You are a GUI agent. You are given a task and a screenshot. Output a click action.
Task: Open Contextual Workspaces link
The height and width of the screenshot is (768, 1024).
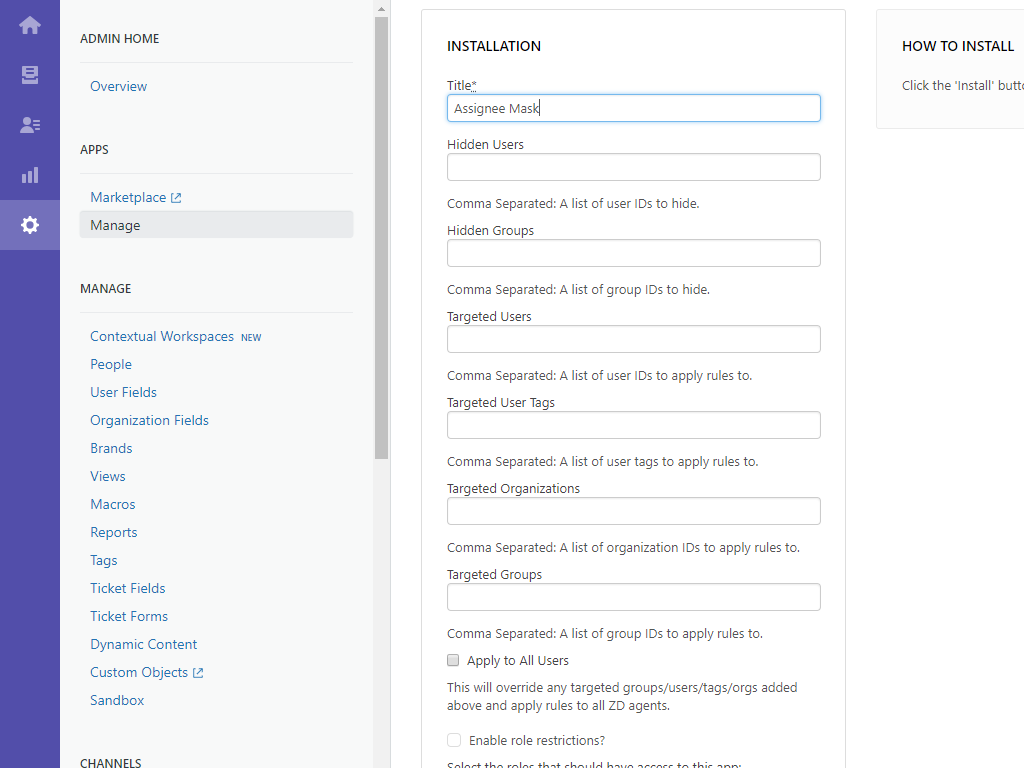coord(162,337)
